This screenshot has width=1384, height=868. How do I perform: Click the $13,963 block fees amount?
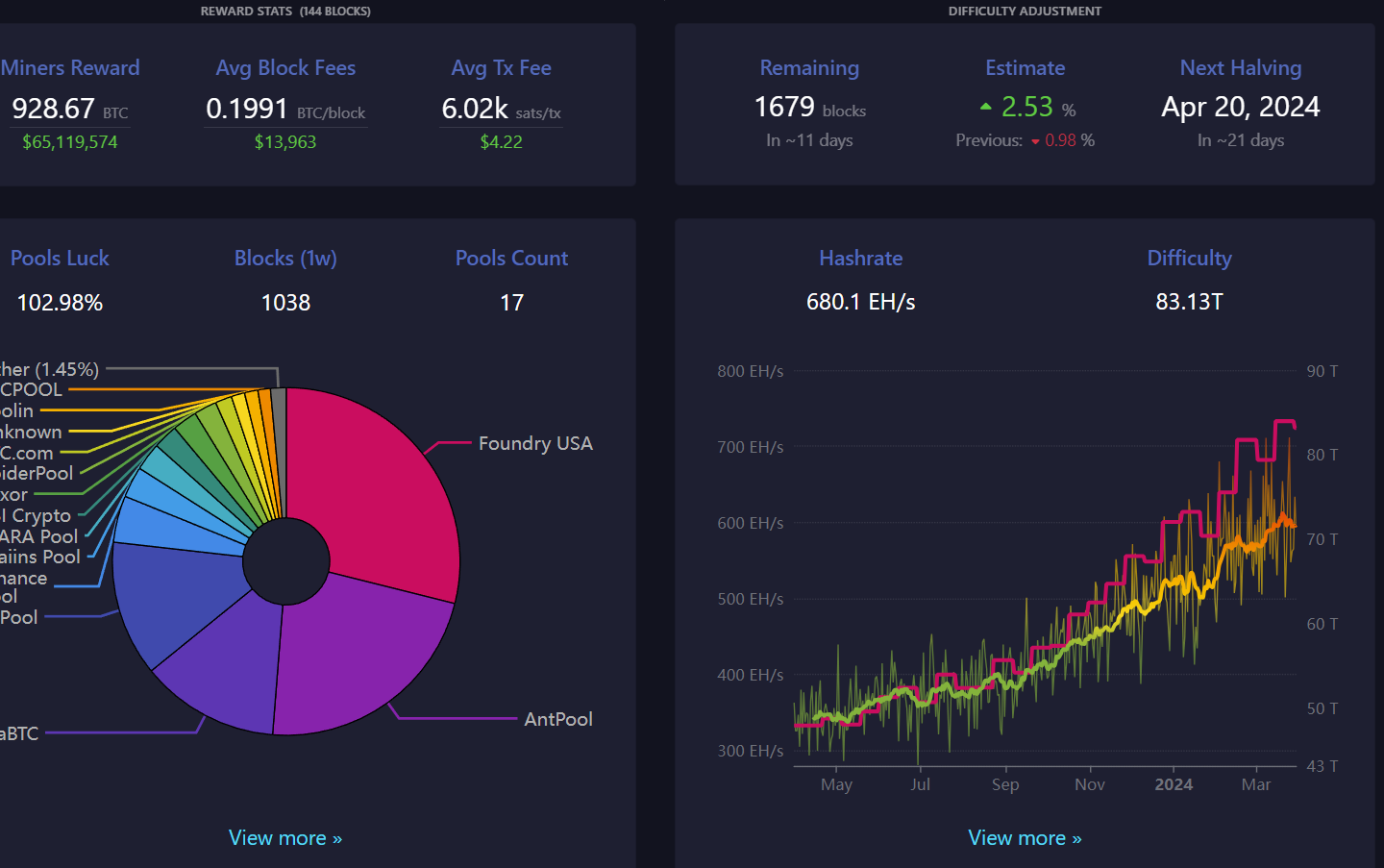pyautogui.click(x=285, y=141)
